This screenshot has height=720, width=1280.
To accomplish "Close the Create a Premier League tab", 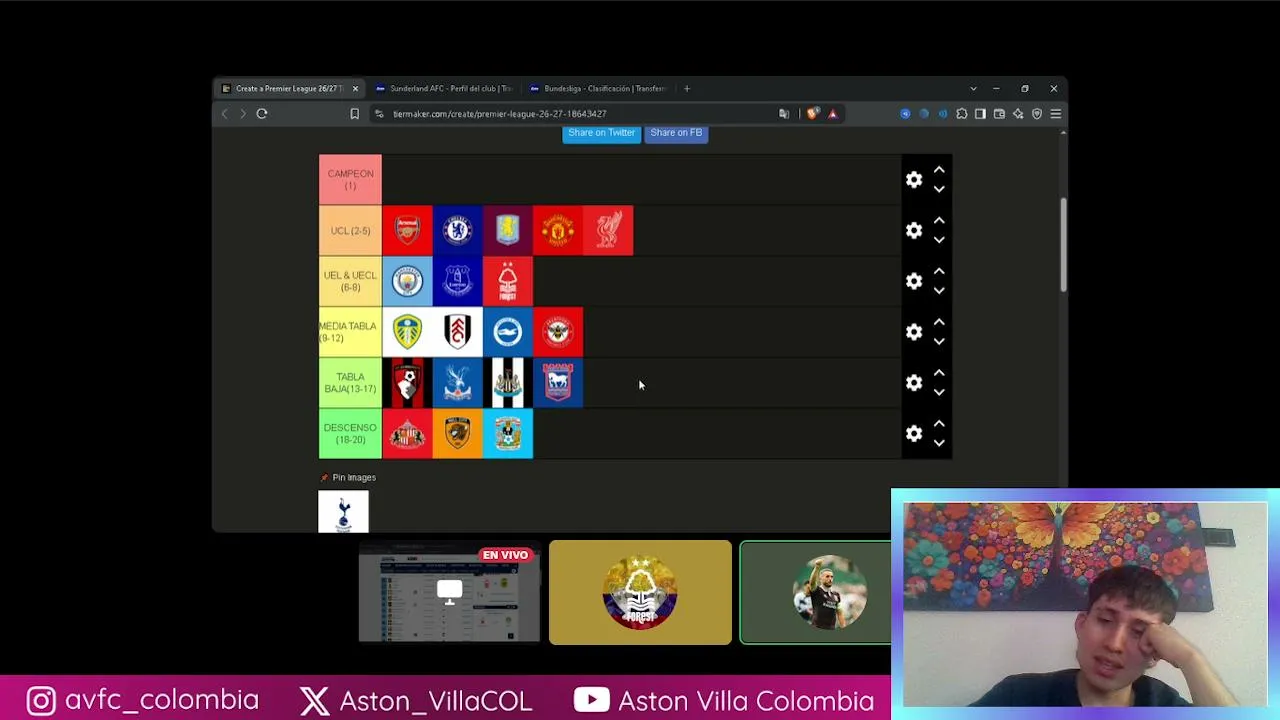I will (x=355, y=89).
